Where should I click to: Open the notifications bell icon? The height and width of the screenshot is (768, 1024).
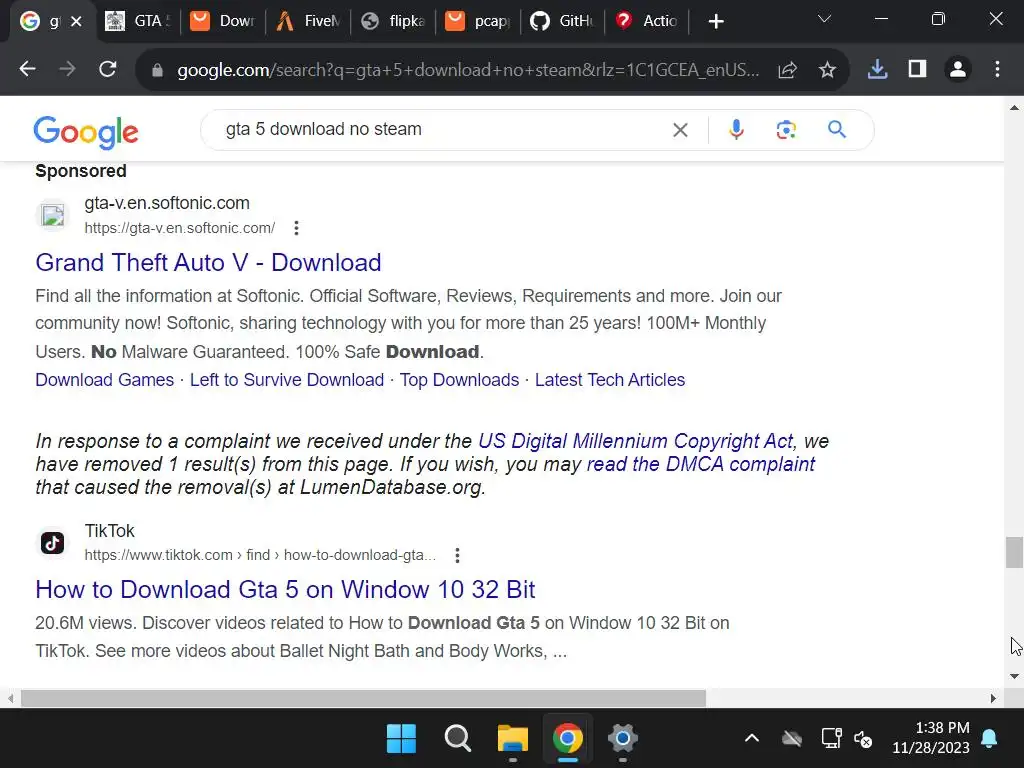[x=989, y=739]
